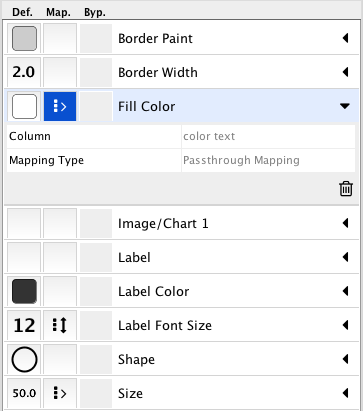Viewport: 363px width, 411px height.
Task: Choose default Shape circle icon
Action: pyautogui.click(x=24, y=359)
